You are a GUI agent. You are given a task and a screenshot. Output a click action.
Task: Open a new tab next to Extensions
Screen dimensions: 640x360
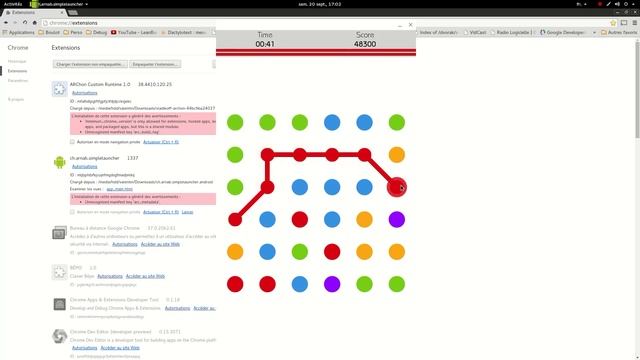point(73,13)
